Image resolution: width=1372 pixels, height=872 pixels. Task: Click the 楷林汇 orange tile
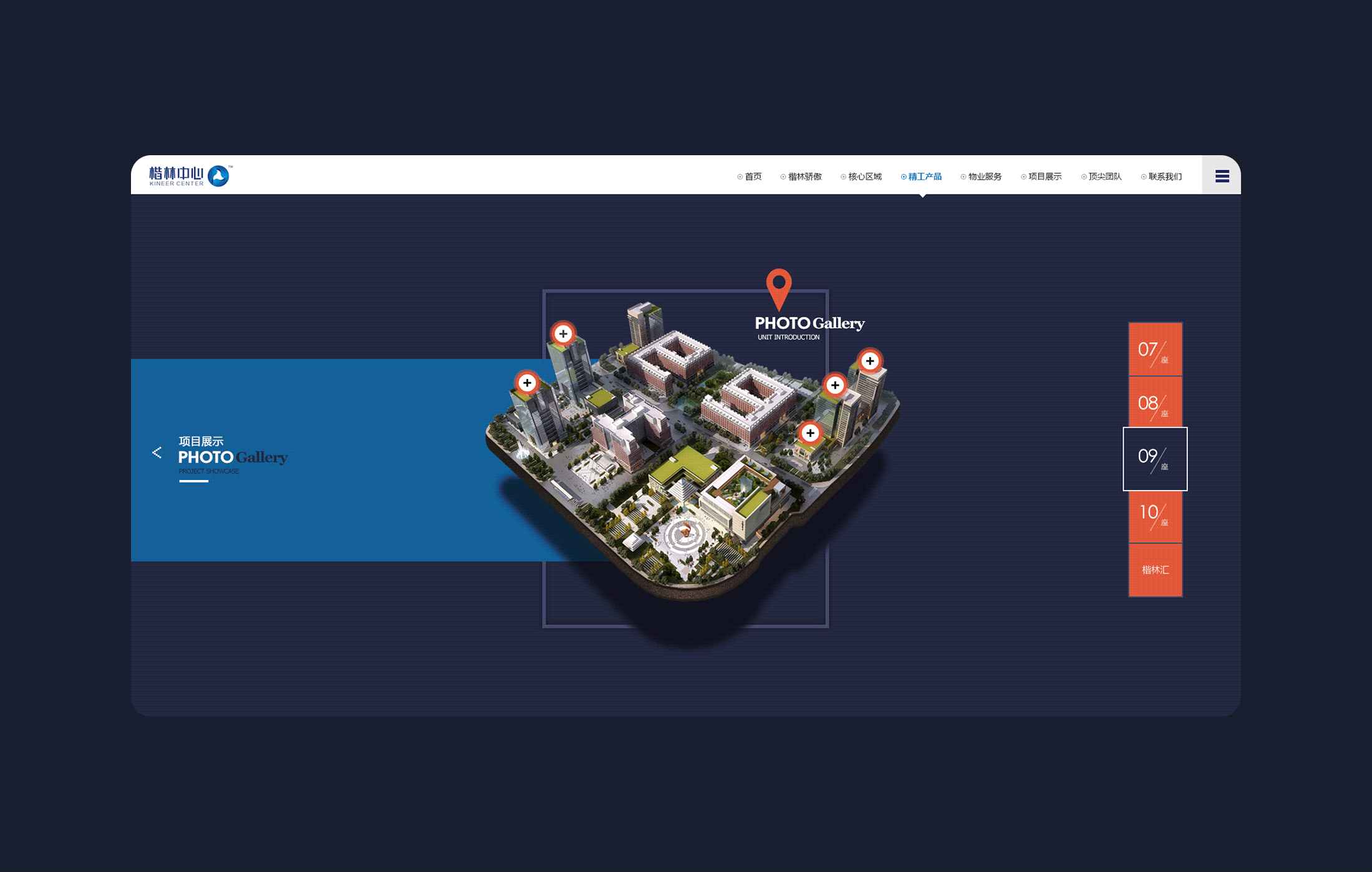pyautogui.click(x=1155, y=570)
